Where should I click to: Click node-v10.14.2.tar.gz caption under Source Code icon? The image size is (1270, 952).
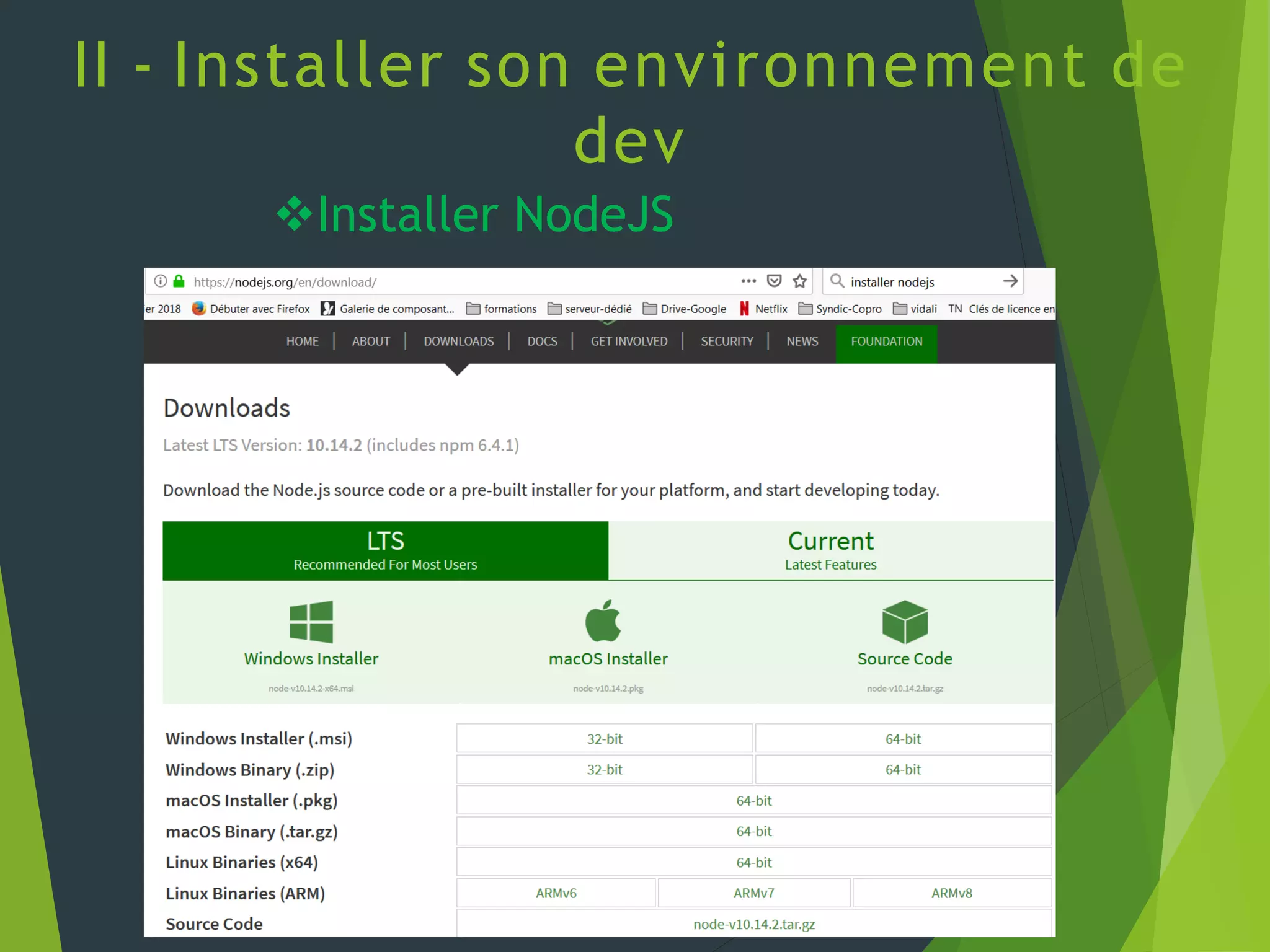(x=905, y=689)
